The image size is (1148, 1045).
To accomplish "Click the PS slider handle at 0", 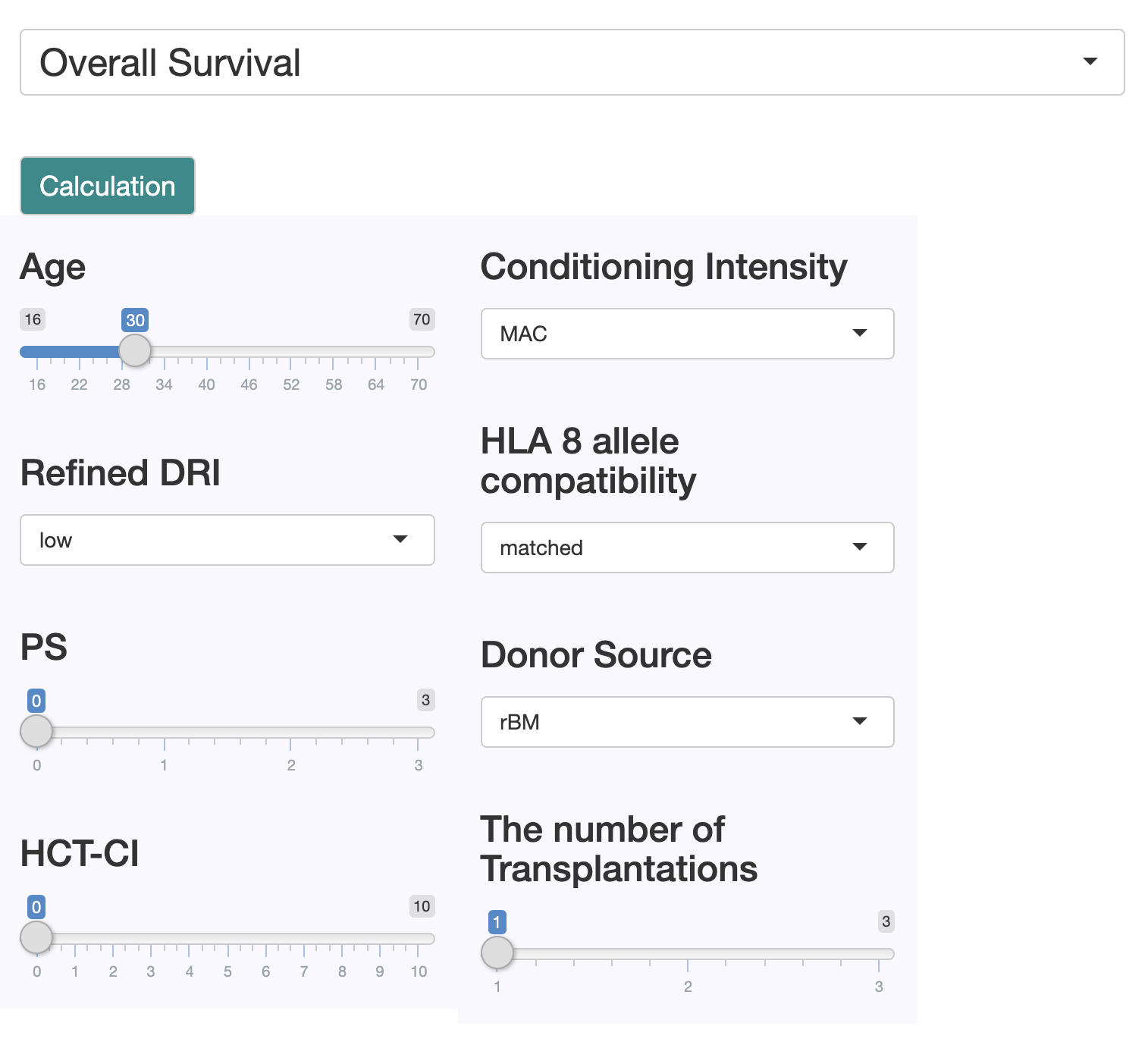I will (36, 732).
